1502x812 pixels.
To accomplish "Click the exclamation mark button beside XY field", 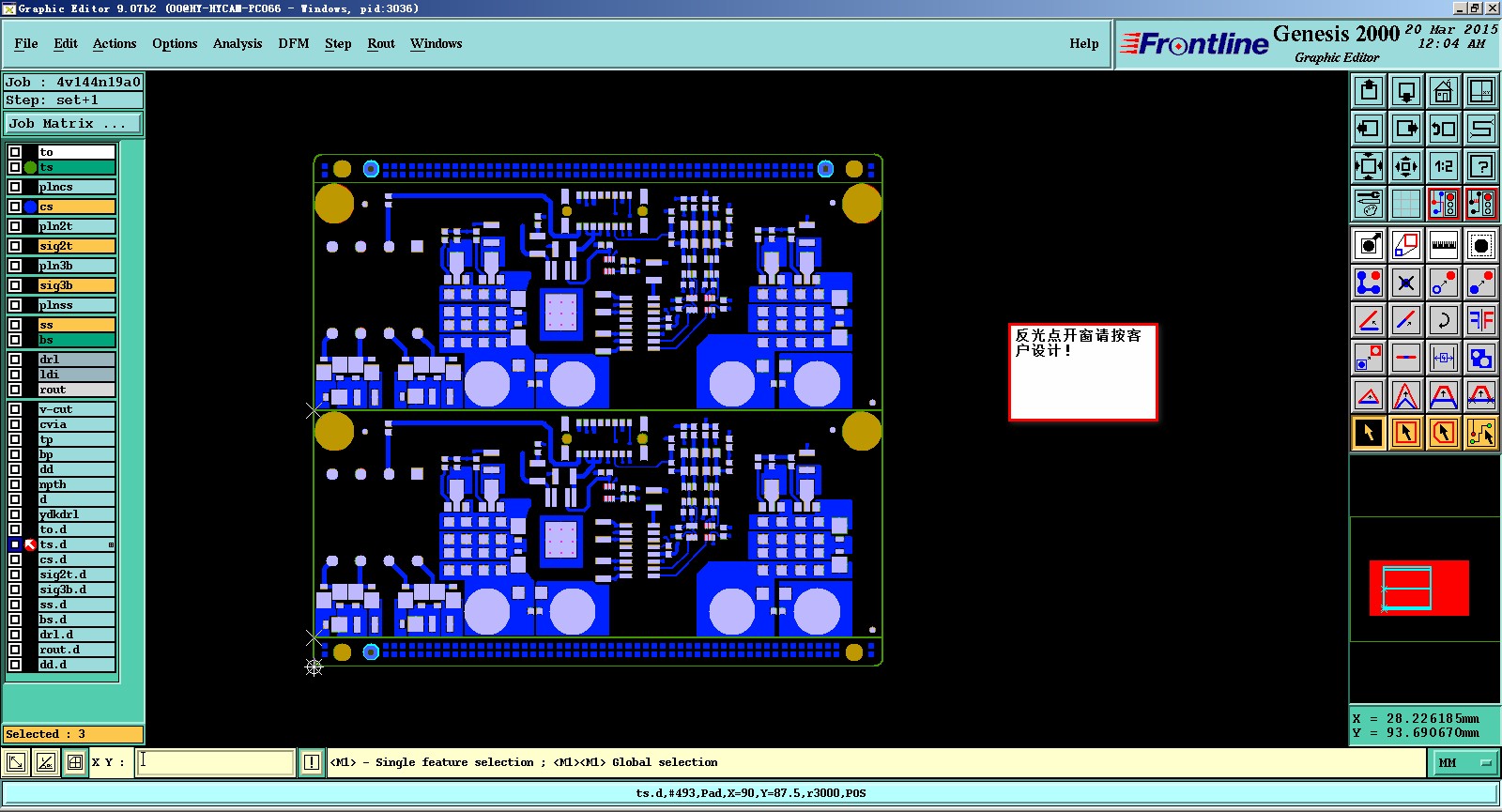I will 312,762.
